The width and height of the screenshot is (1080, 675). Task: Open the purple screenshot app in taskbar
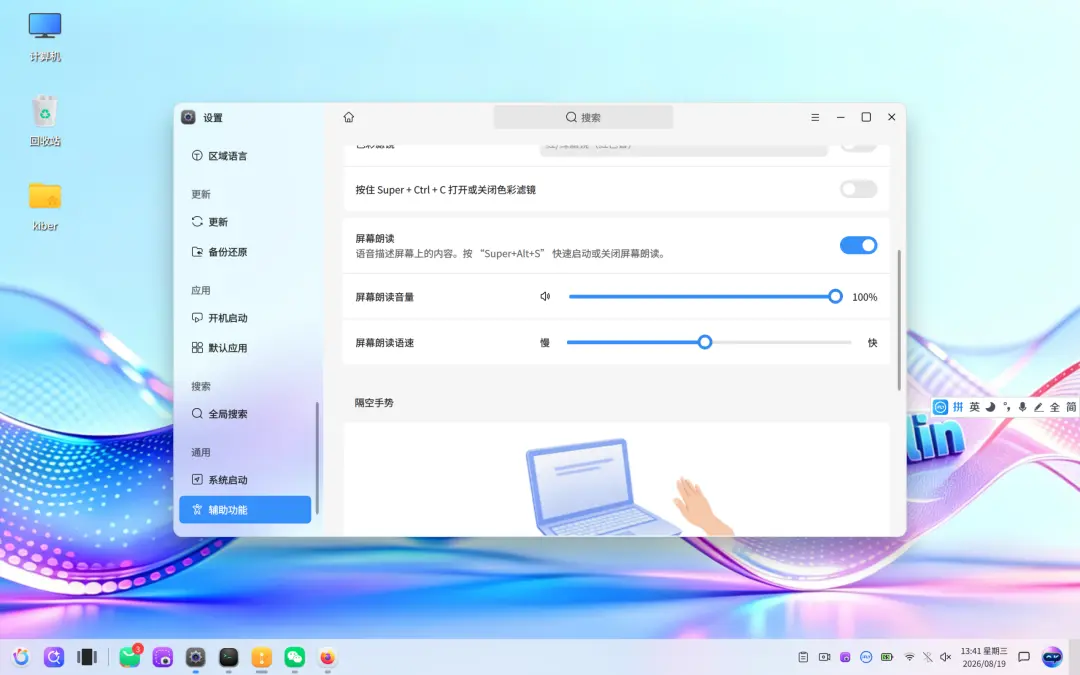[x=163, y=657]
